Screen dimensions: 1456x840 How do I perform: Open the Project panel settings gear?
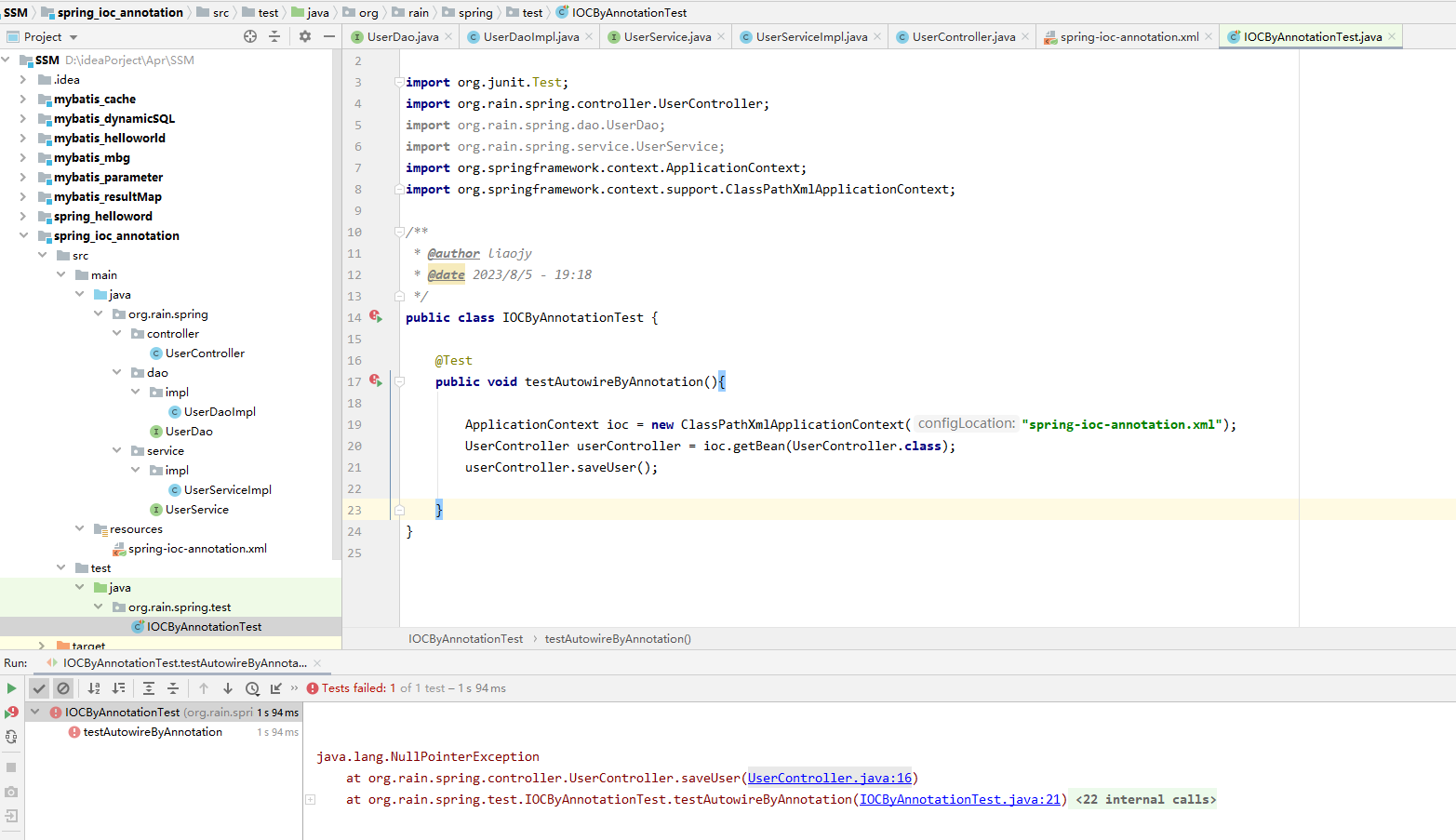pos(305,36)
